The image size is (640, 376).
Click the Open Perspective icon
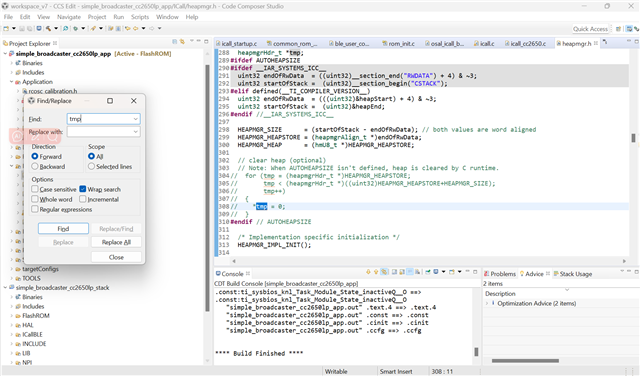(x=618, y=29)
